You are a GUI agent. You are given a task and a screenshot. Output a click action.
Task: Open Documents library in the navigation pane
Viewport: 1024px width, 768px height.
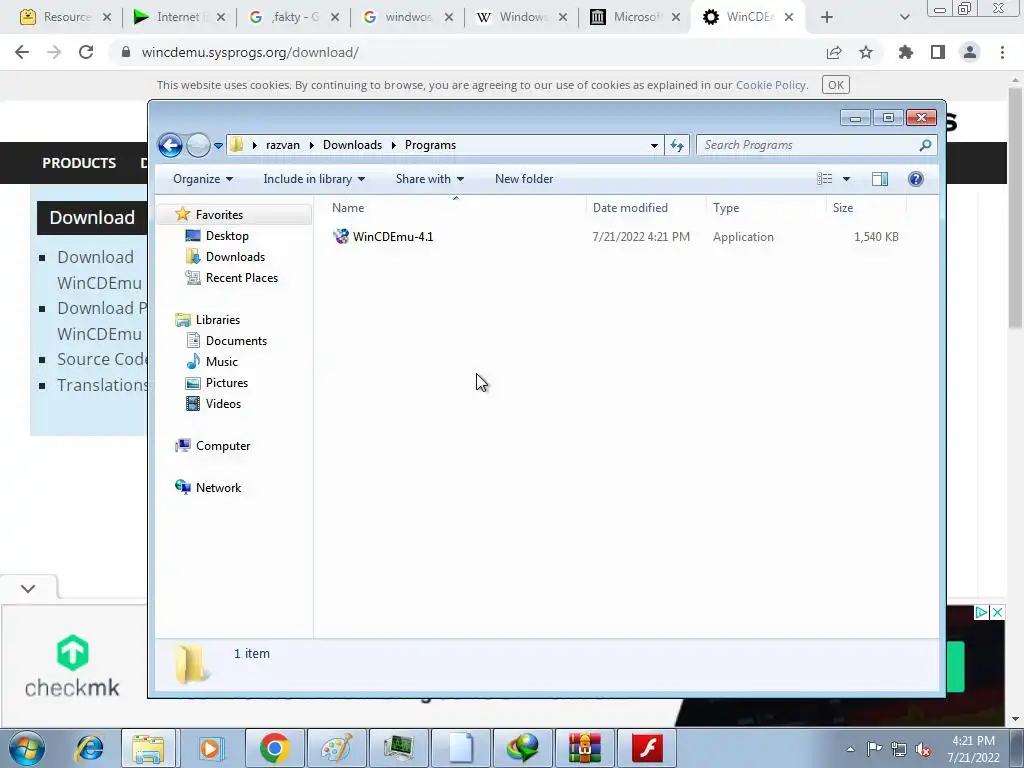tap(236, 340)
